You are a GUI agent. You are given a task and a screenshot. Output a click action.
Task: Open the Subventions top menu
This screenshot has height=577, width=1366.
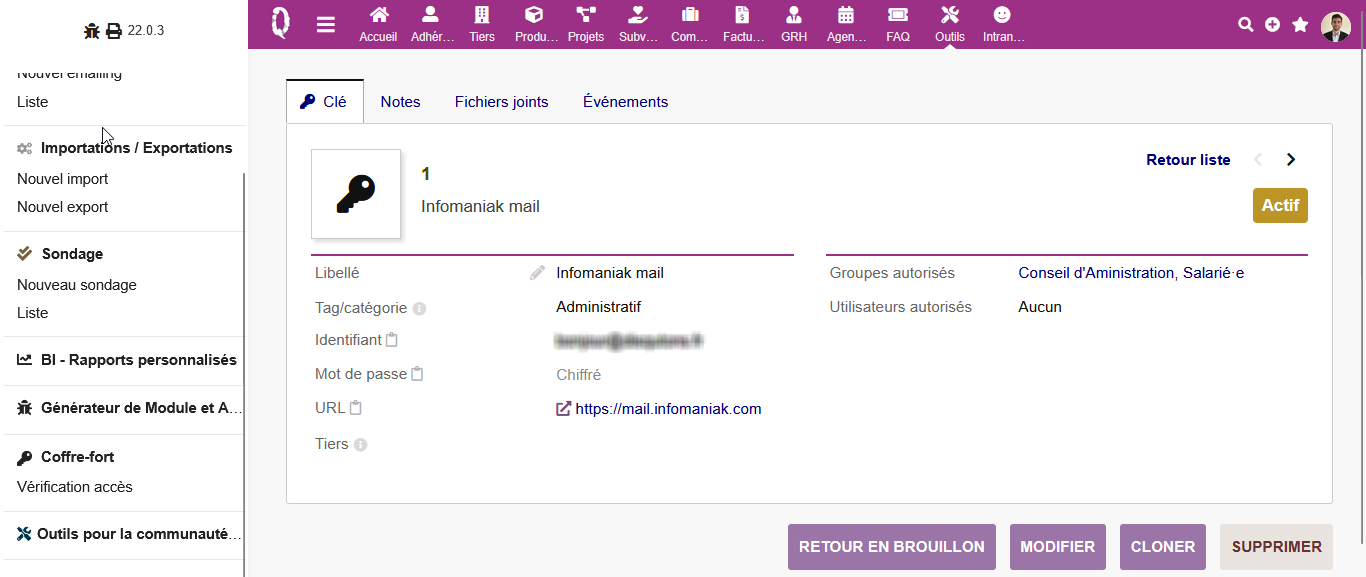point(638,25)
